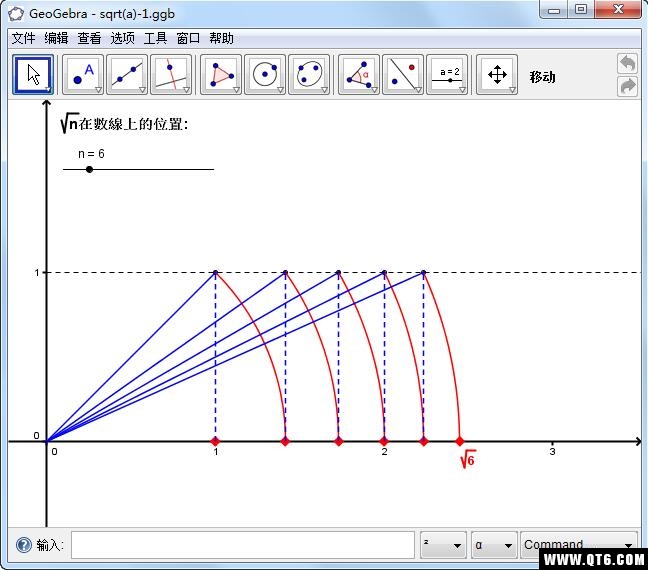The image size is (648, 570).
Task: Open the 查看 menu
Action: pos(89,38)
